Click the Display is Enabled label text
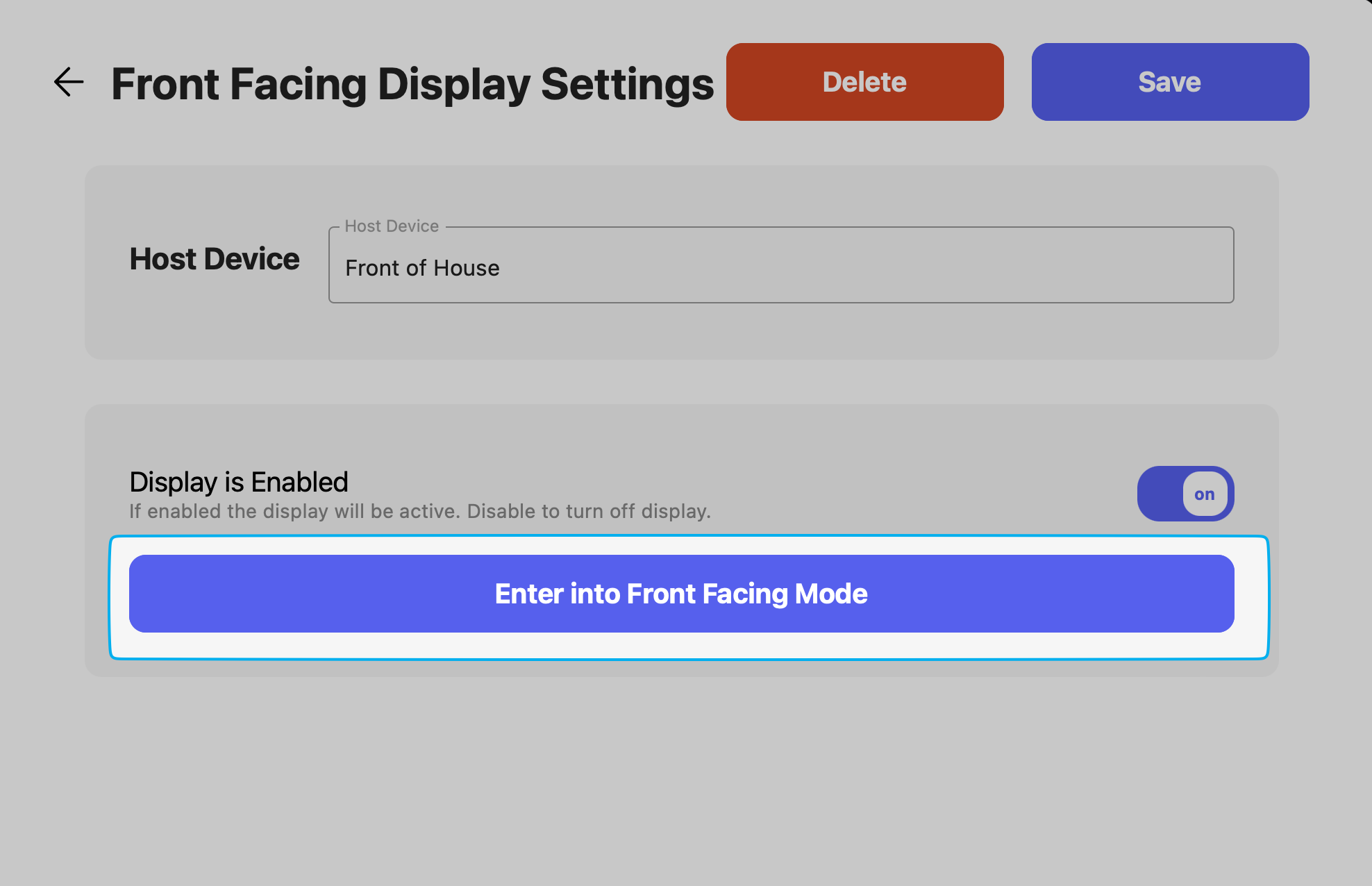The height and width of the screenshot is (886, 1372). pyautogui.click(x=239, y=482)
